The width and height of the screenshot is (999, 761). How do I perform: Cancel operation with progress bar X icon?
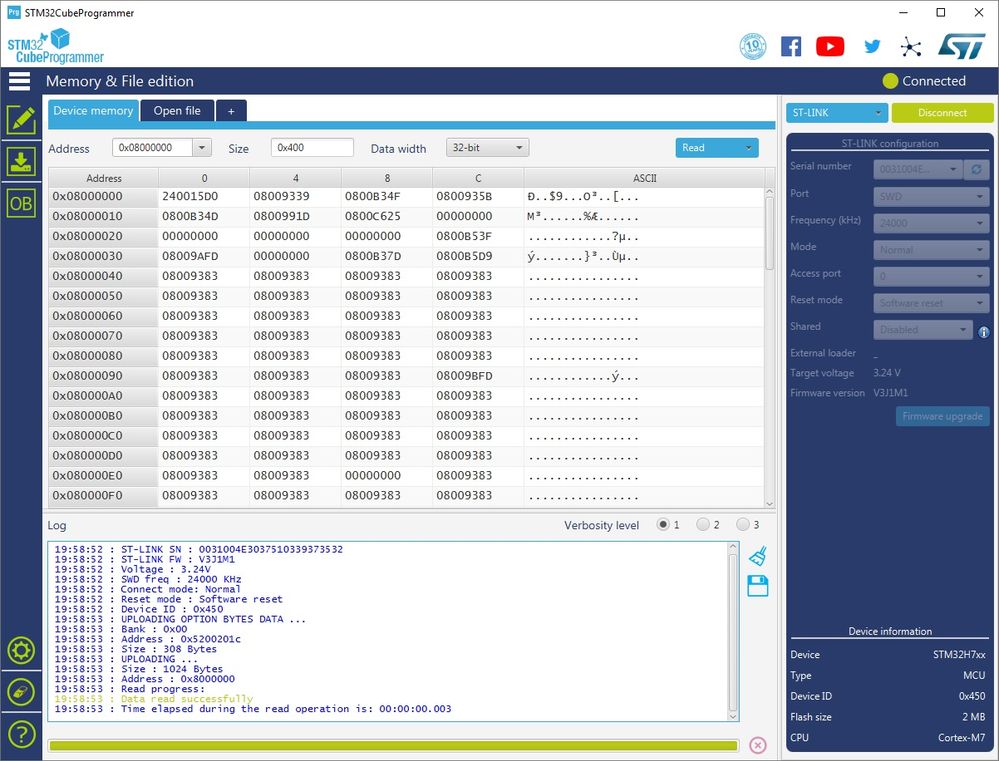click(x=758, y=745)
